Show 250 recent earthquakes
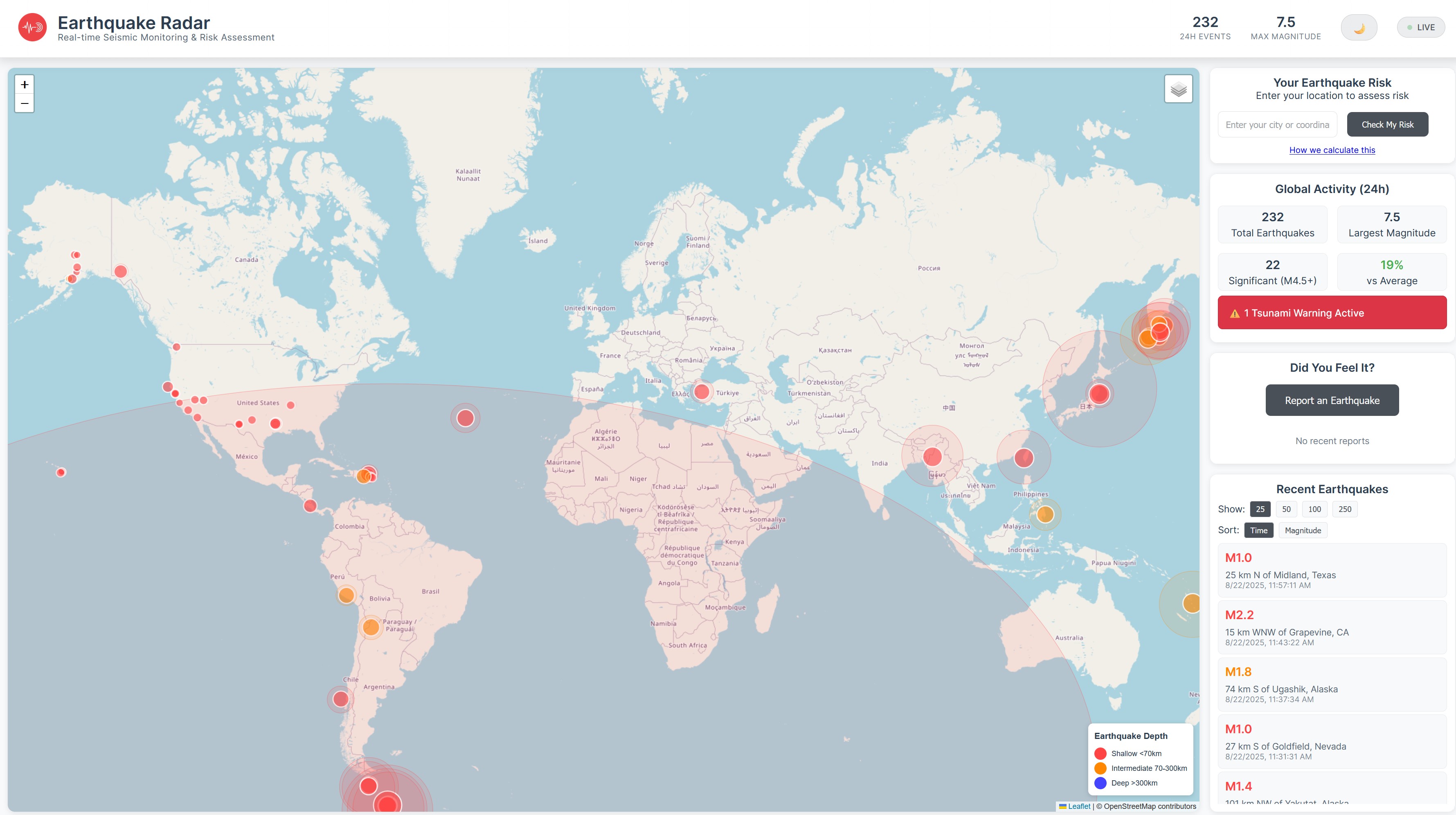 click(1345, 509)
